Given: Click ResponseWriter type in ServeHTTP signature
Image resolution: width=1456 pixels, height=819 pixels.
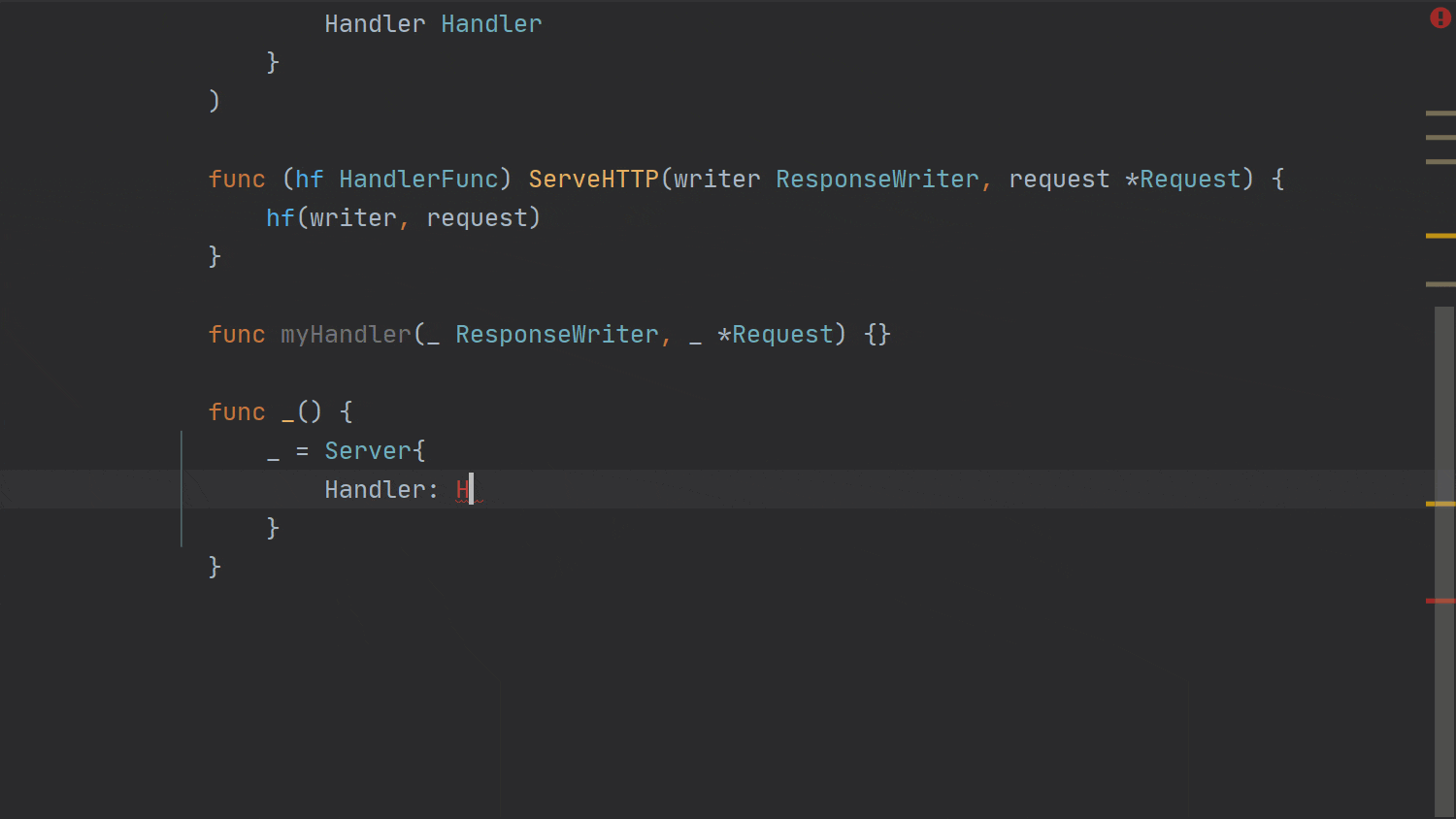Looking at the screenshot, I should (x=877, y=180).
